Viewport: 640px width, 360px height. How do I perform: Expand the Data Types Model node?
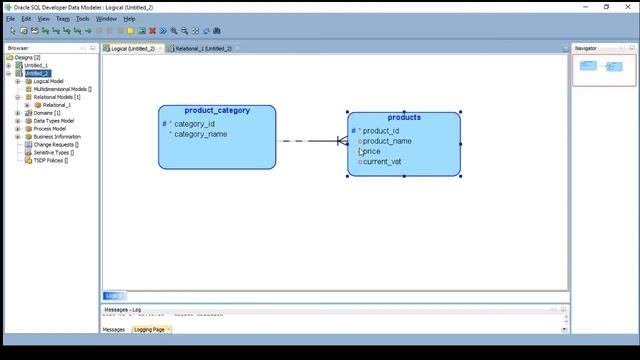tap(18, 121)
